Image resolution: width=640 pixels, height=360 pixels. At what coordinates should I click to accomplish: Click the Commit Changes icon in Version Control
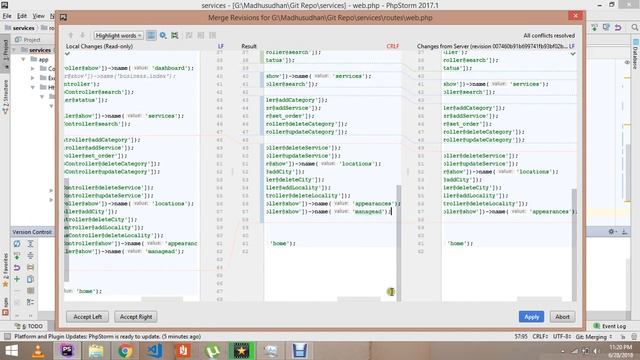[17, 256]
